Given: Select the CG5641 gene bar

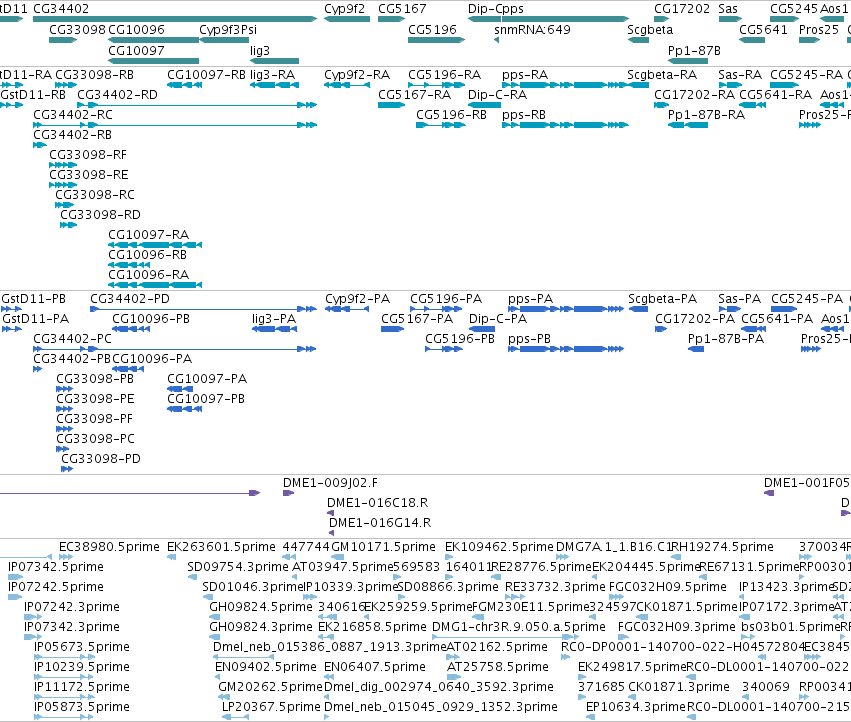Looking at the screenshot, I should point(752,40).
